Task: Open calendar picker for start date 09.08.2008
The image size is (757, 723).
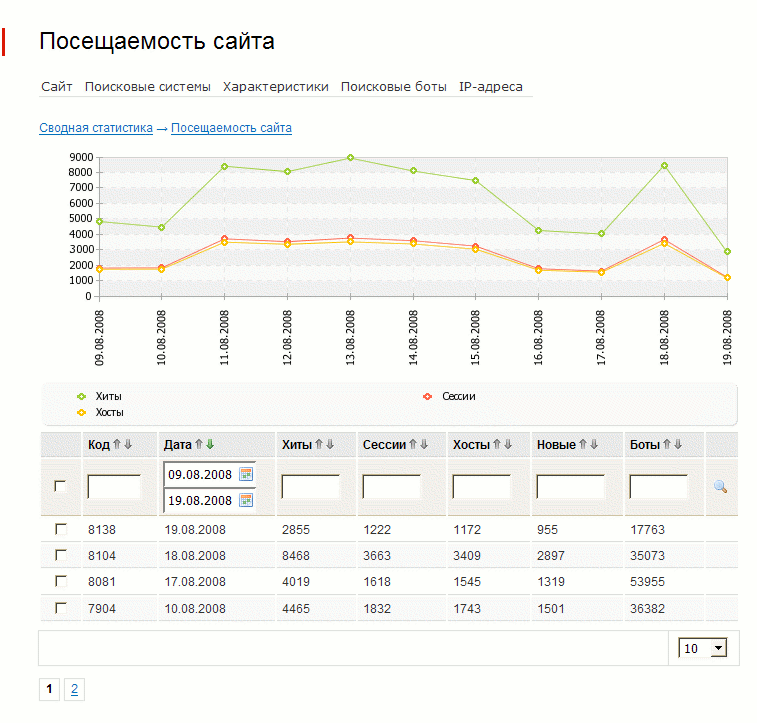Action: (246, 474)
